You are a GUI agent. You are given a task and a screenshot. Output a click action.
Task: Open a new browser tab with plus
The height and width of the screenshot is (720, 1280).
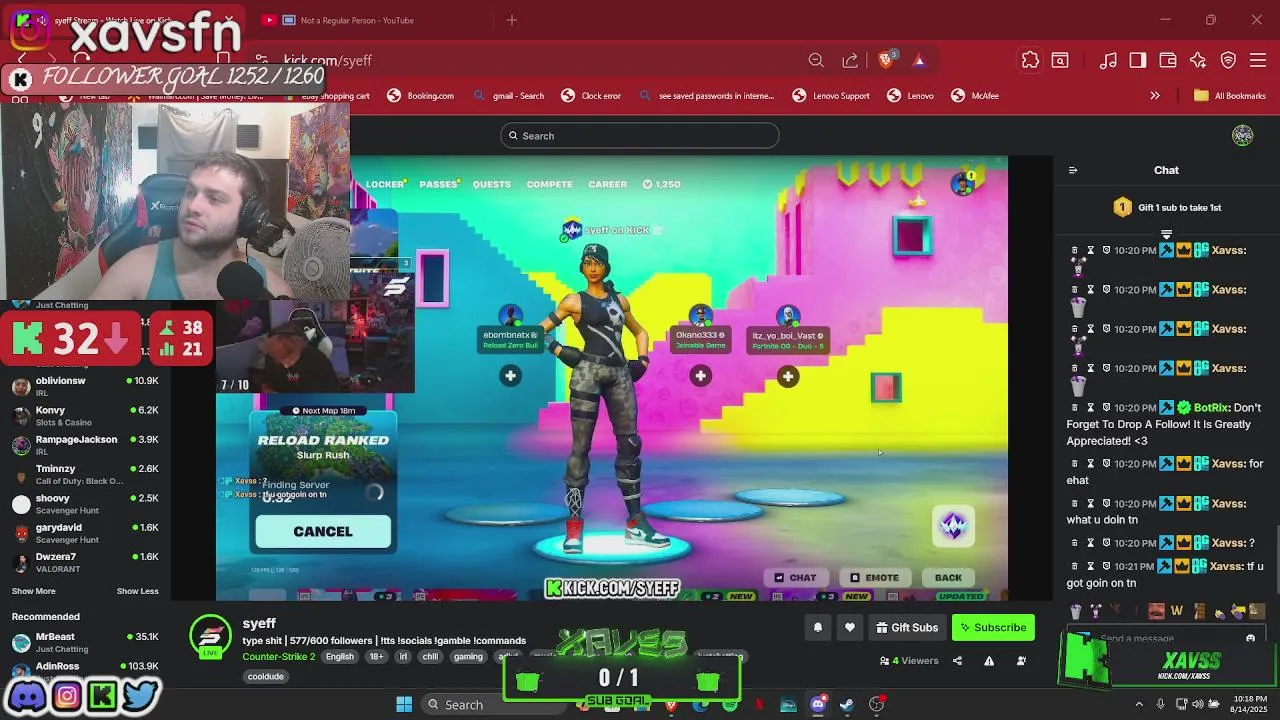pyautogui.click(x=512, y=20)
